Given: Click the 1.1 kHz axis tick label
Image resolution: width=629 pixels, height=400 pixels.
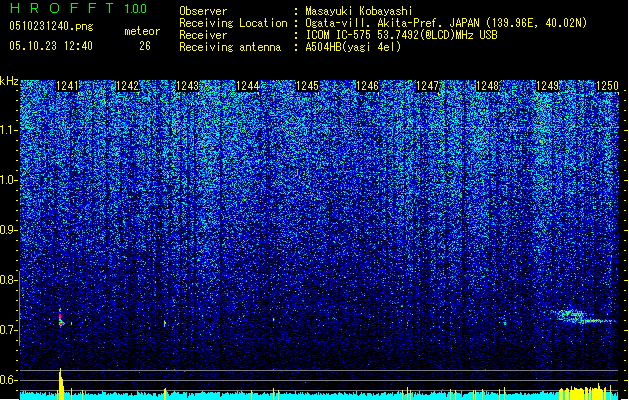Looking at the screenshot, I should [x=8, y=130].
